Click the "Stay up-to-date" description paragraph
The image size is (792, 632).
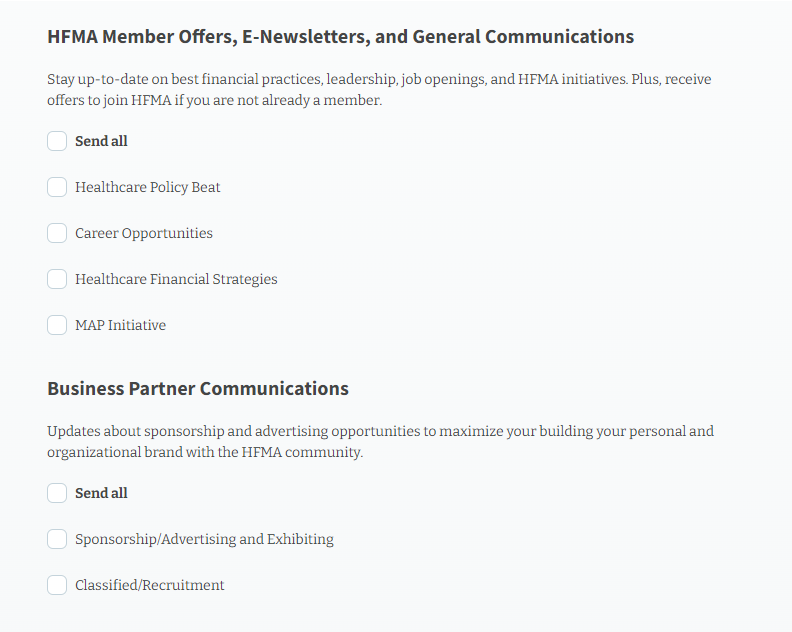point(379,89)
